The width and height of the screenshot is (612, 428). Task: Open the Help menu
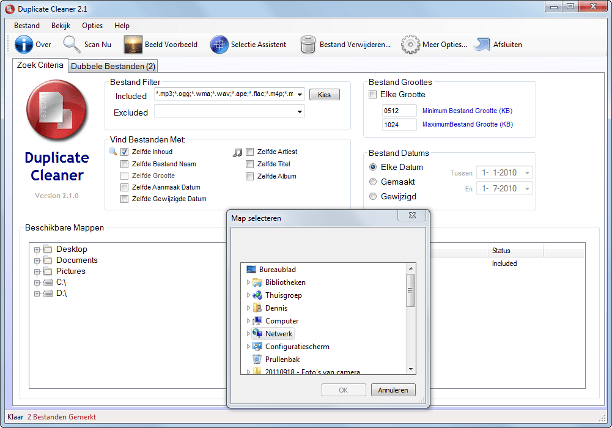coord(122,25)
